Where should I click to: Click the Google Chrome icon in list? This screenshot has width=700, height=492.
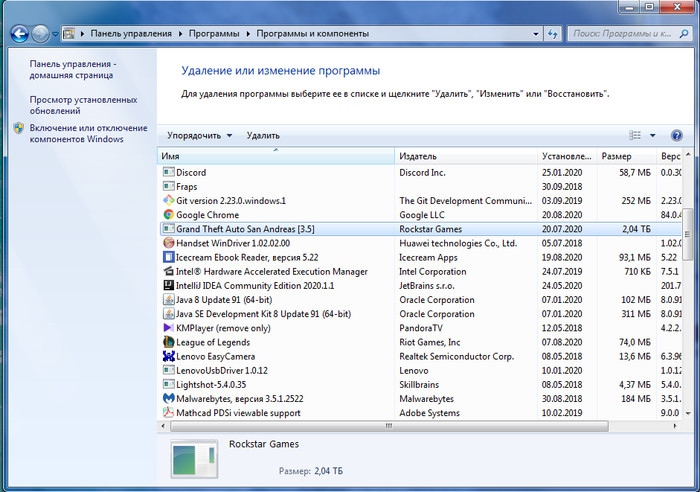(168, 215)
